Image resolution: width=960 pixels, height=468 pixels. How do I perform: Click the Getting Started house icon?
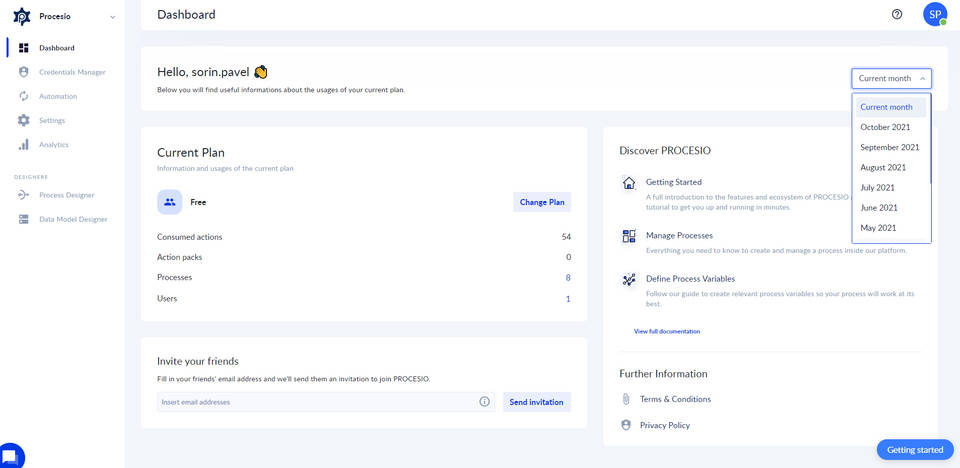(x=629, y=183)
